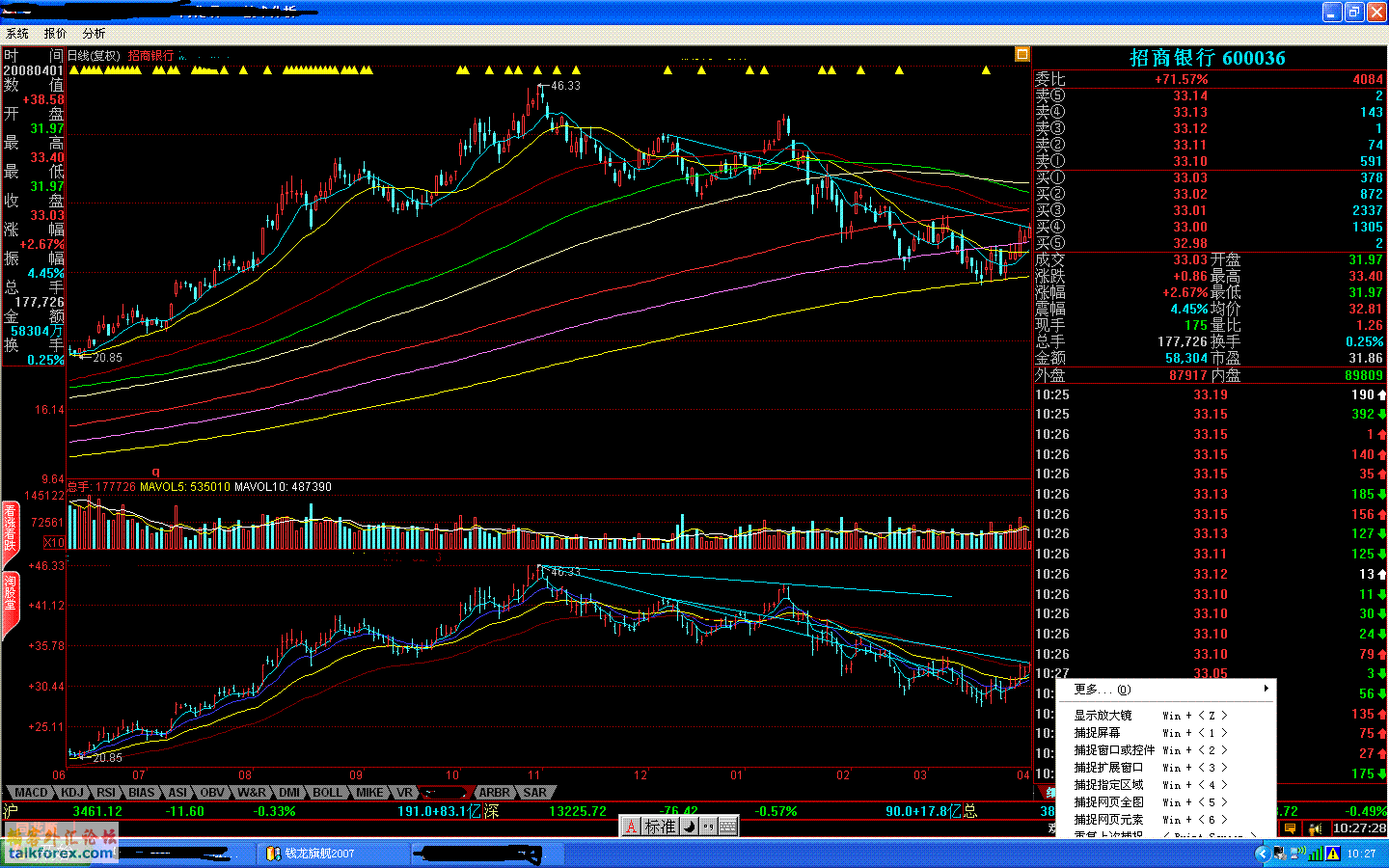
Task: Click the 日线(复权) chart period label
Action: coord(94,56)
